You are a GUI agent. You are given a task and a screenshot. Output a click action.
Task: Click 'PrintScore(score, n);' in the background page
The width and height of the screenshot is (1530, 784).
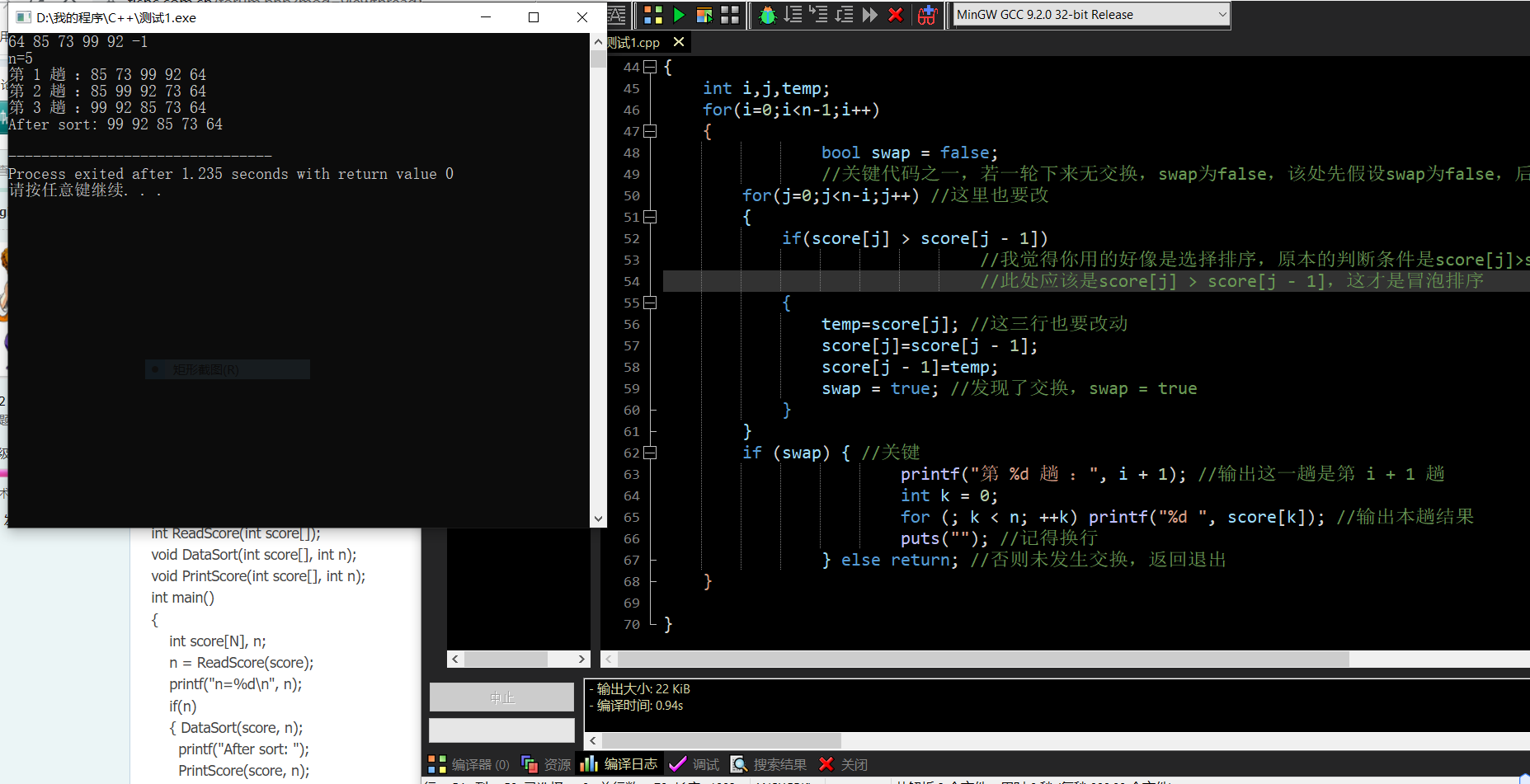coord(244,771)
